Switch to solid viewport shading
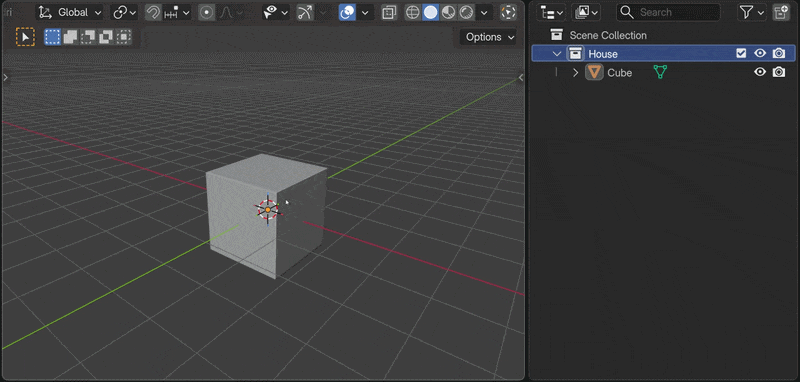Screen dimensions: 800x382 point(431,12)
